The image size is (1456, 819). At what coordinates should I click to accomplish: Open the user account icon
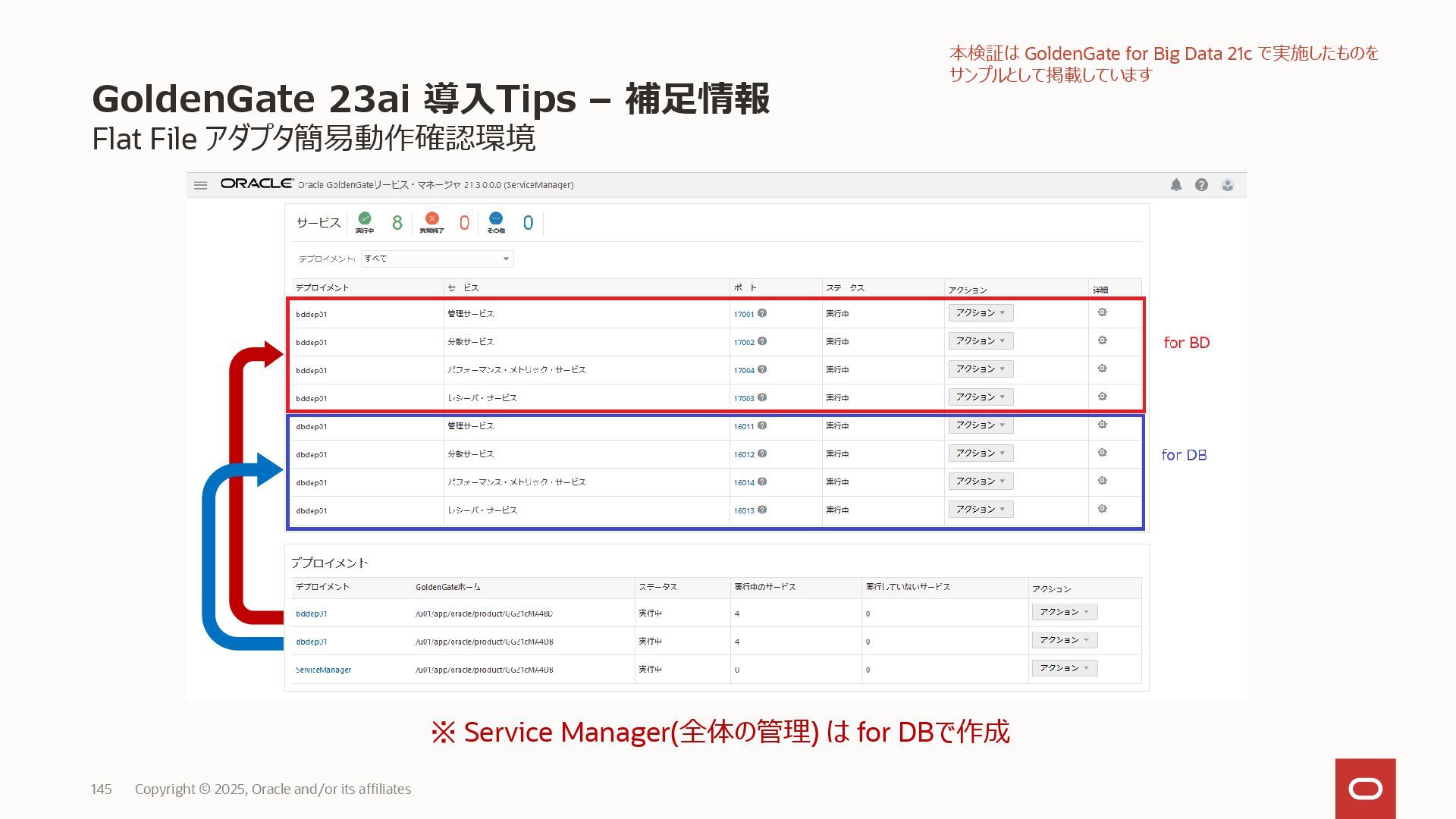1227,185
